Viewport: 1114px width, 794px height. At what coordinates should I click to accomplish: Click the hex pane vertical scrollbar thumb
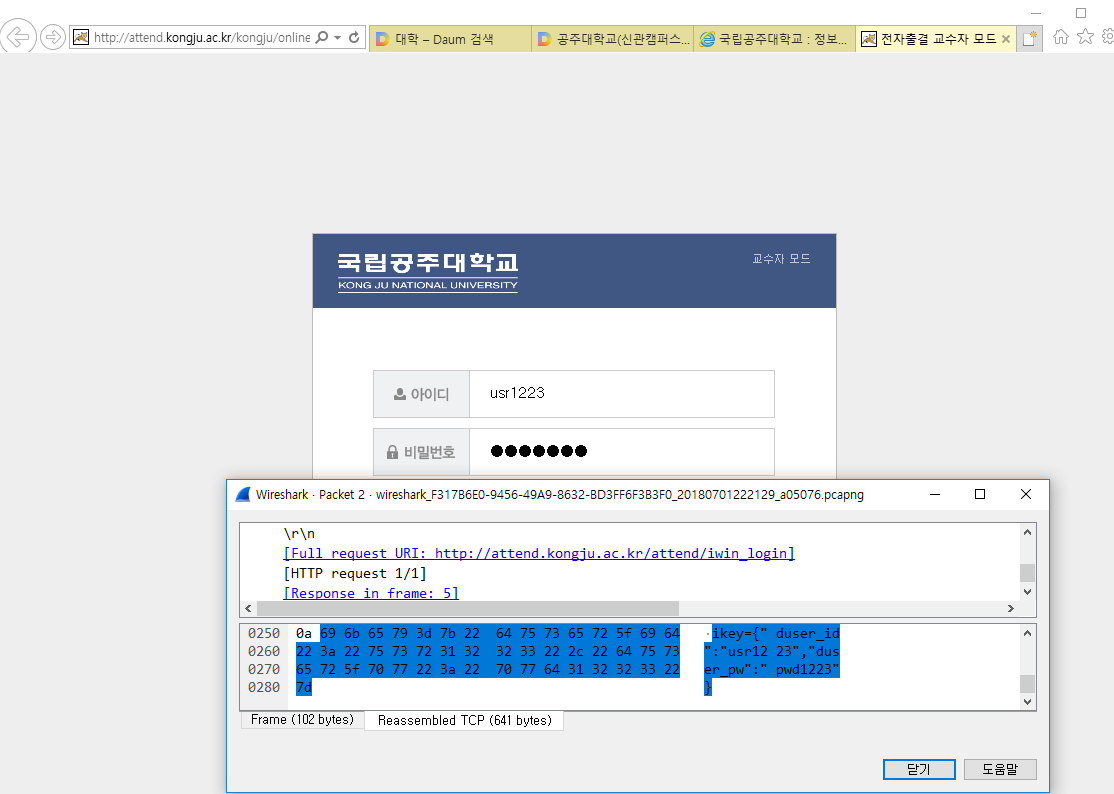pos(1027,684)
